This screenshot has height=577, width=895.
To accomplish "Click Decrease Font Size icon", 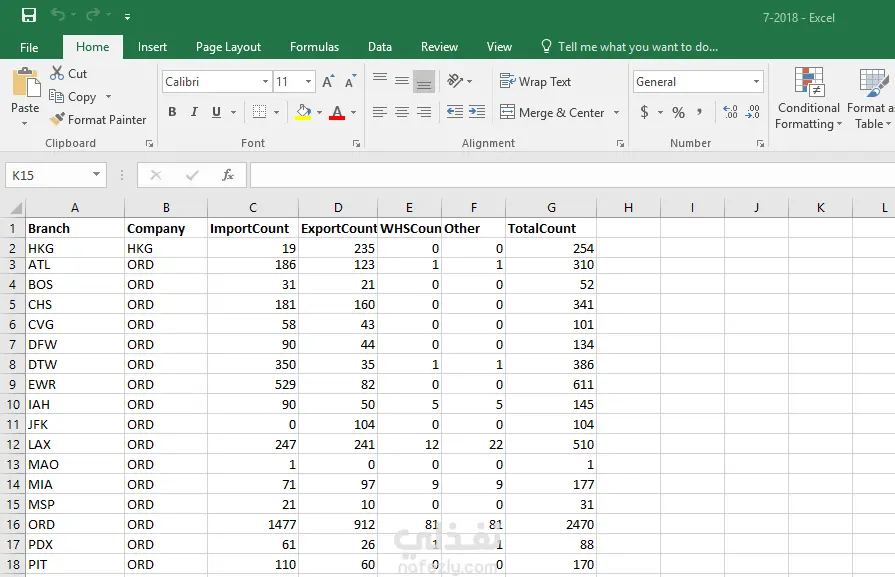I will (350, 82).
